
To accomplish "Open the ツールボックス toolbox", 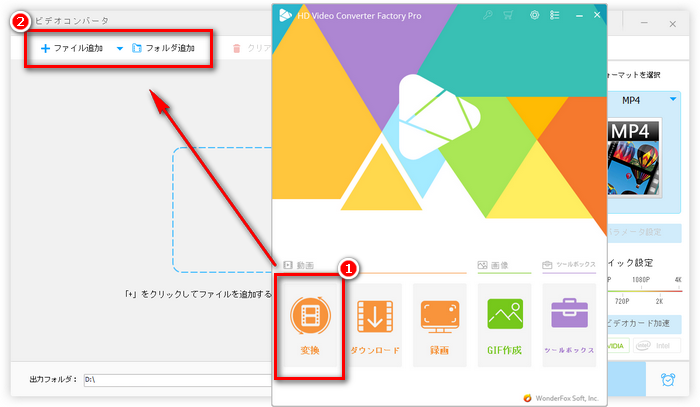I will pos(569,325).
